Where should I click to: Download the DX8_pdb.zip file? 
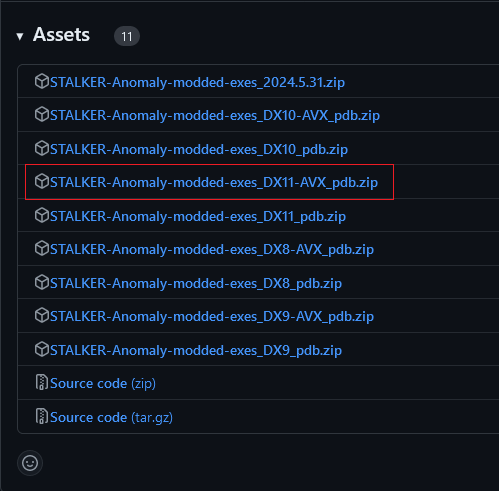tap(196, 284)
